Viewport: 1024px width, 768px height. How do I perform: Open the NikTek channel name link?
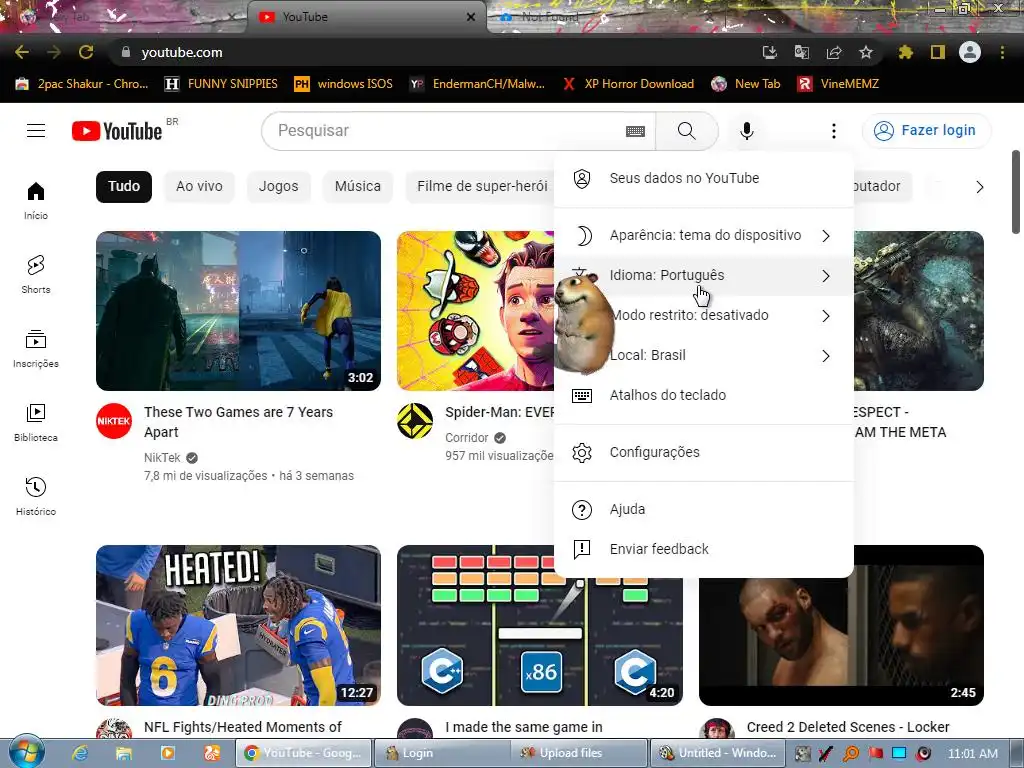point(162,458)
